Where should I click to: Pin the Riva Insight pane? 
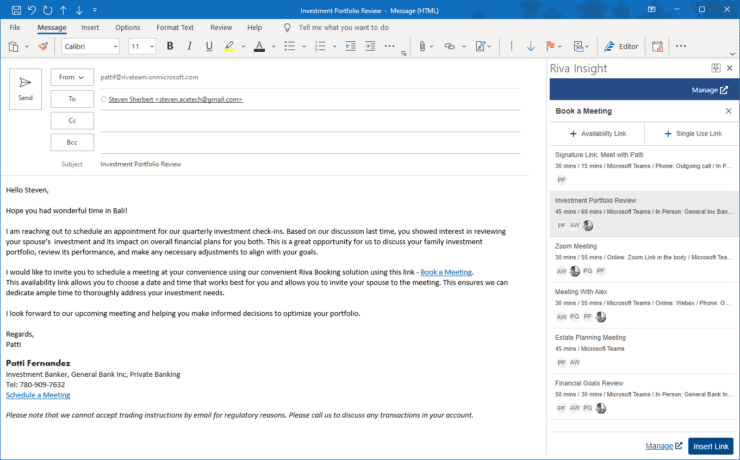716,68
